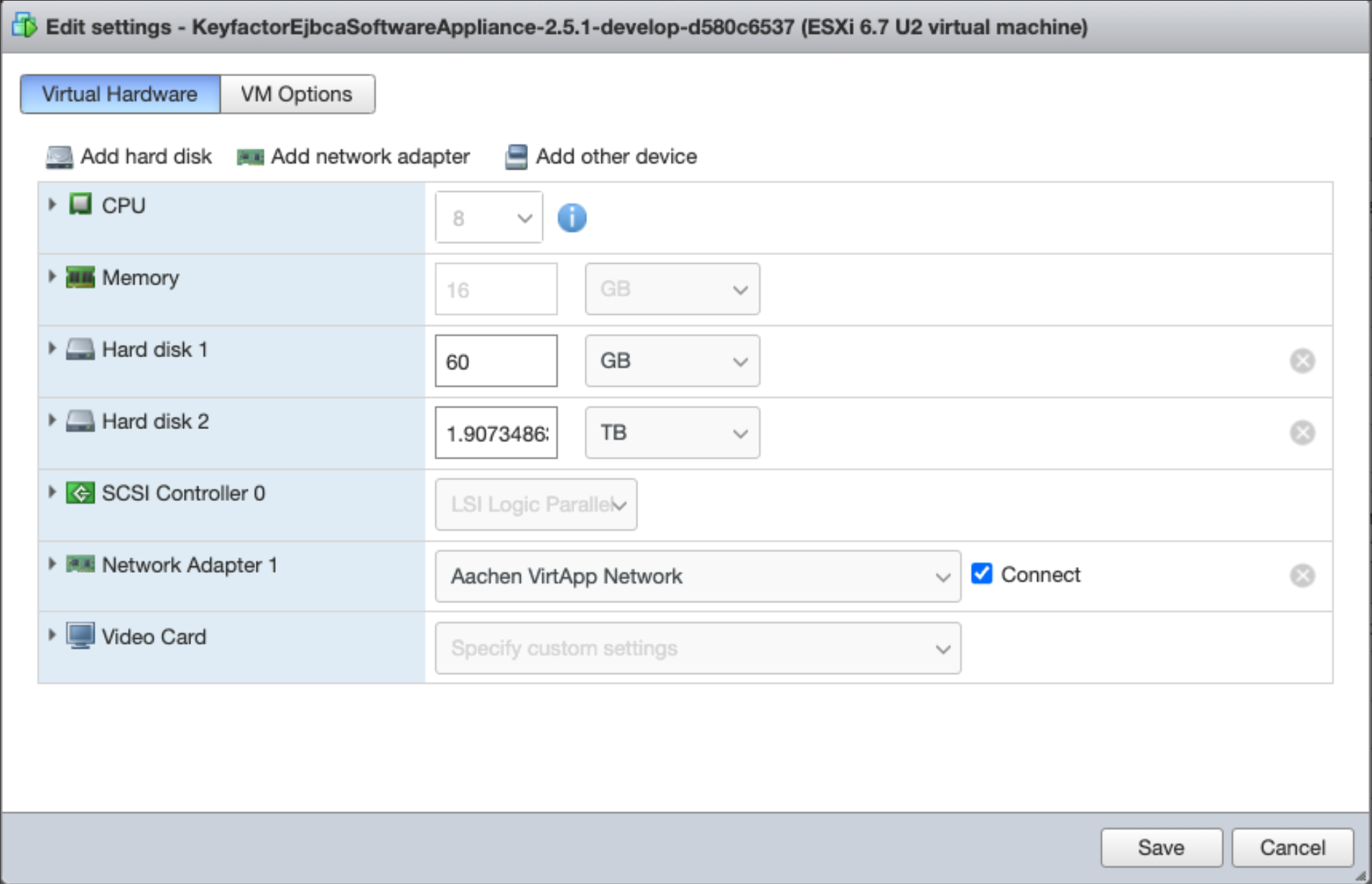This screenshot has width=1372, height=884.
Task: Expand the CPU settings row
Action: pyautogui.click(x=52, y=205)
